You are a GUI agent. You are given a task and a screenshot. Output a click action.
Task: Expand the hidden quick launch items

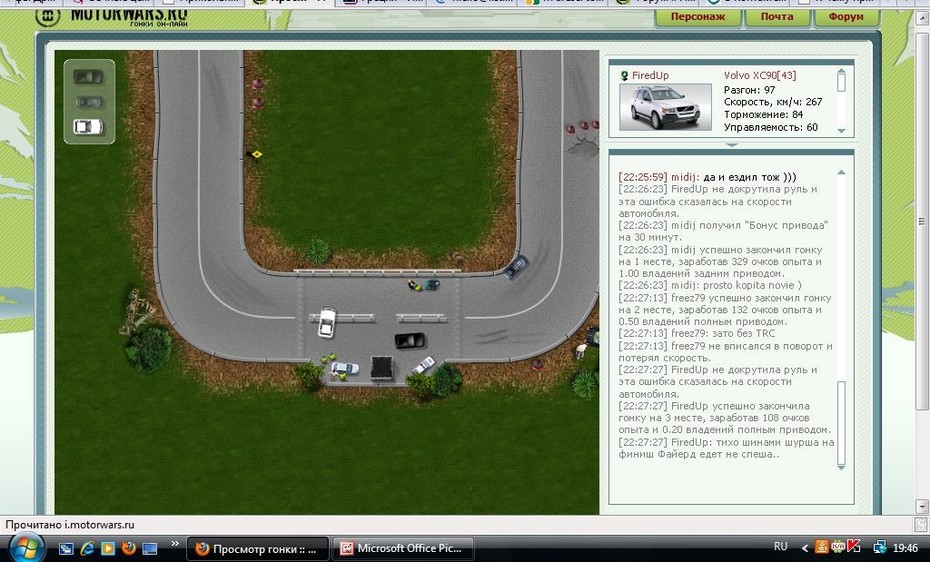[x=176, y=545]
